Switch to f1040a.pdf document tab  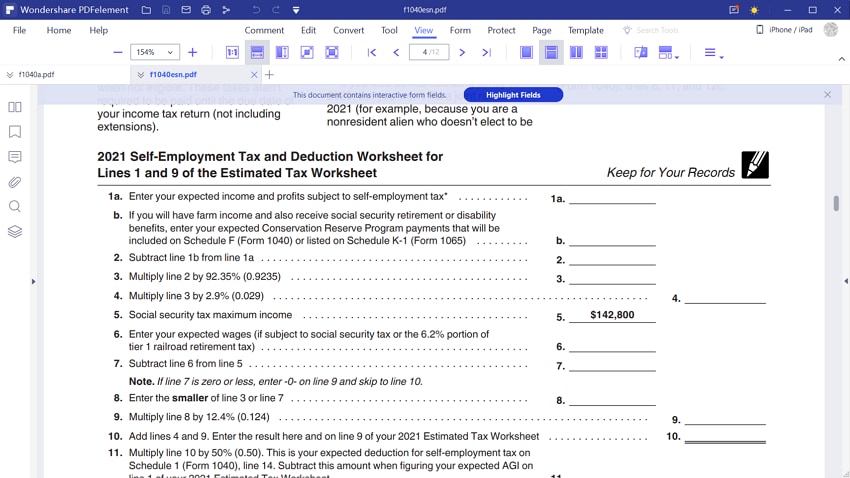click(x=36, y=74)
